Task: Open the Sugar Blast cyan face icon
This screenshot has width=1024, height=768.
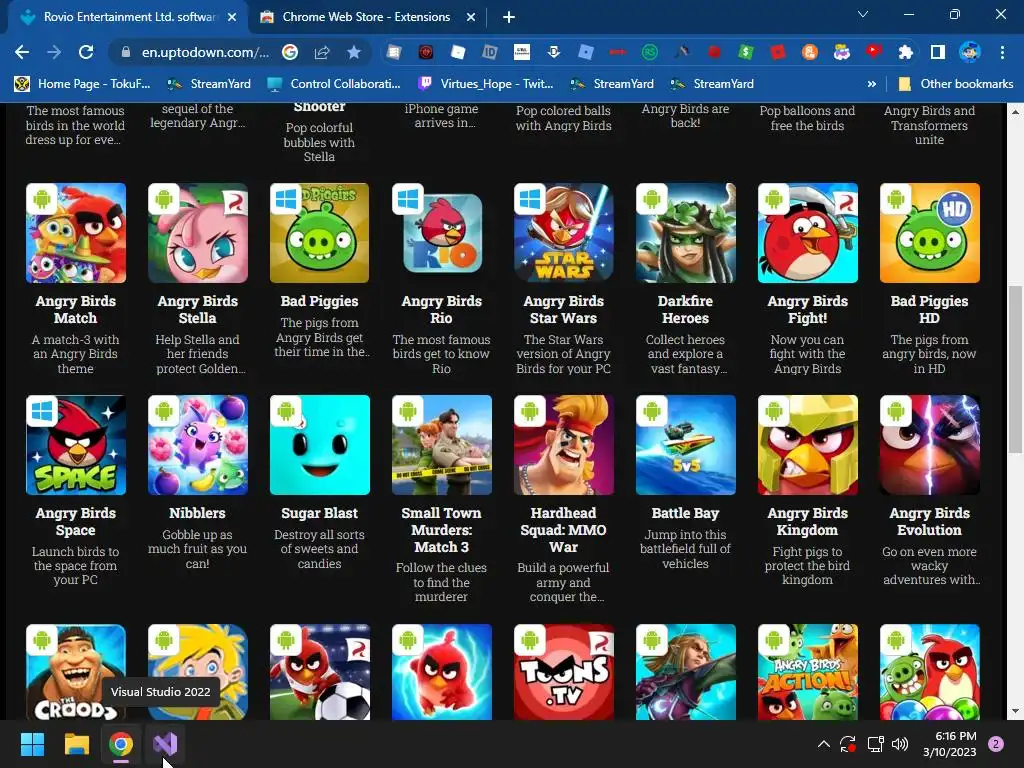Action: [x=320, y=445]
